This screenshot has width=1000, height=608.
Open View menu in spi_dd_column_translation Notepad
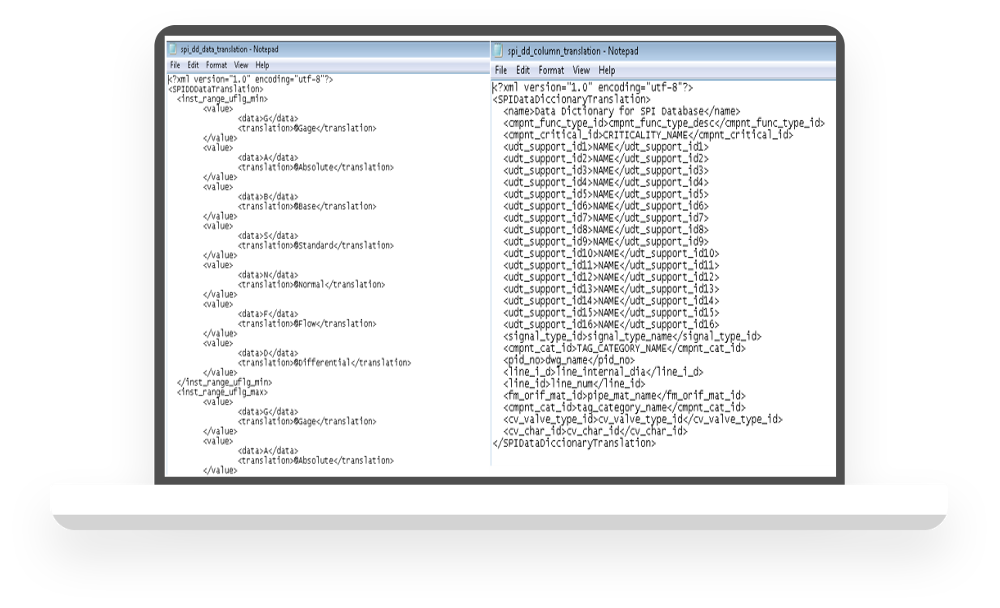[x=581, y=71]
